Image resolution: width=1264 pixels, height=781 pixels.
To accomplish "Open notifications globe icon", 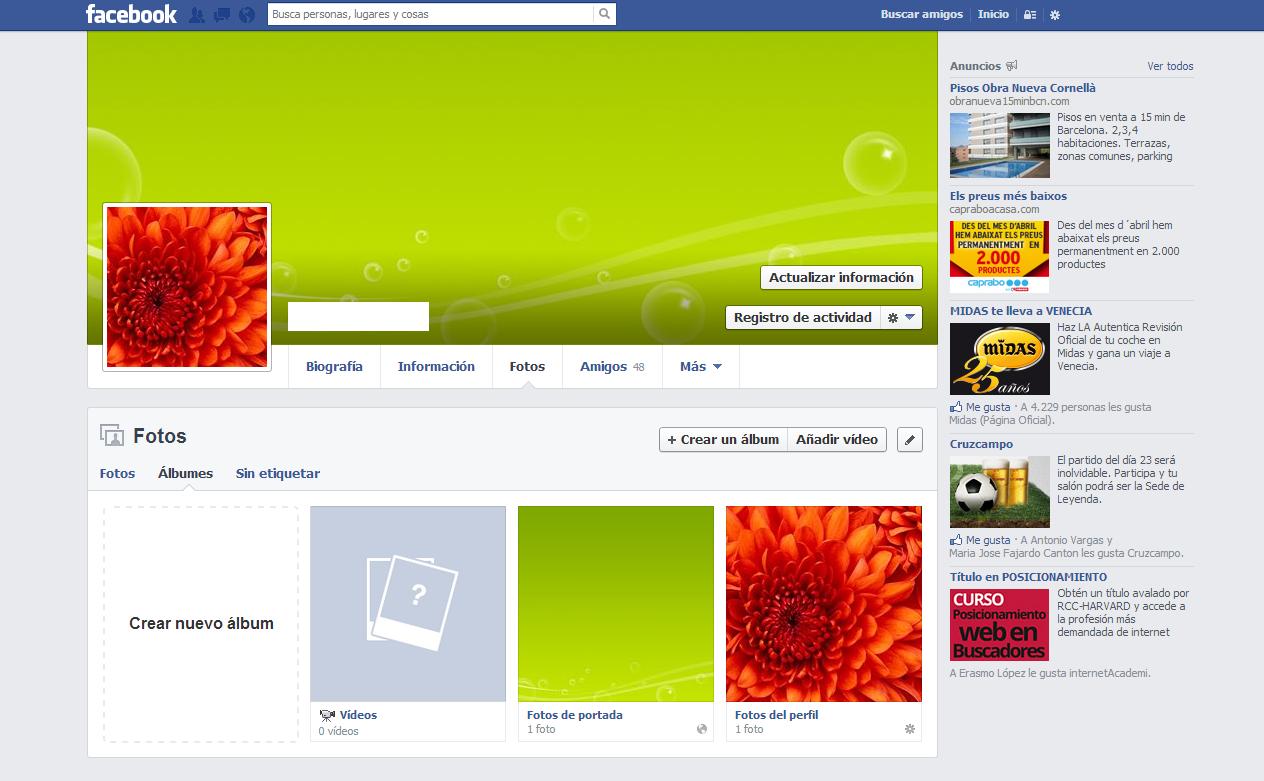I will click(x=247, y=15).
